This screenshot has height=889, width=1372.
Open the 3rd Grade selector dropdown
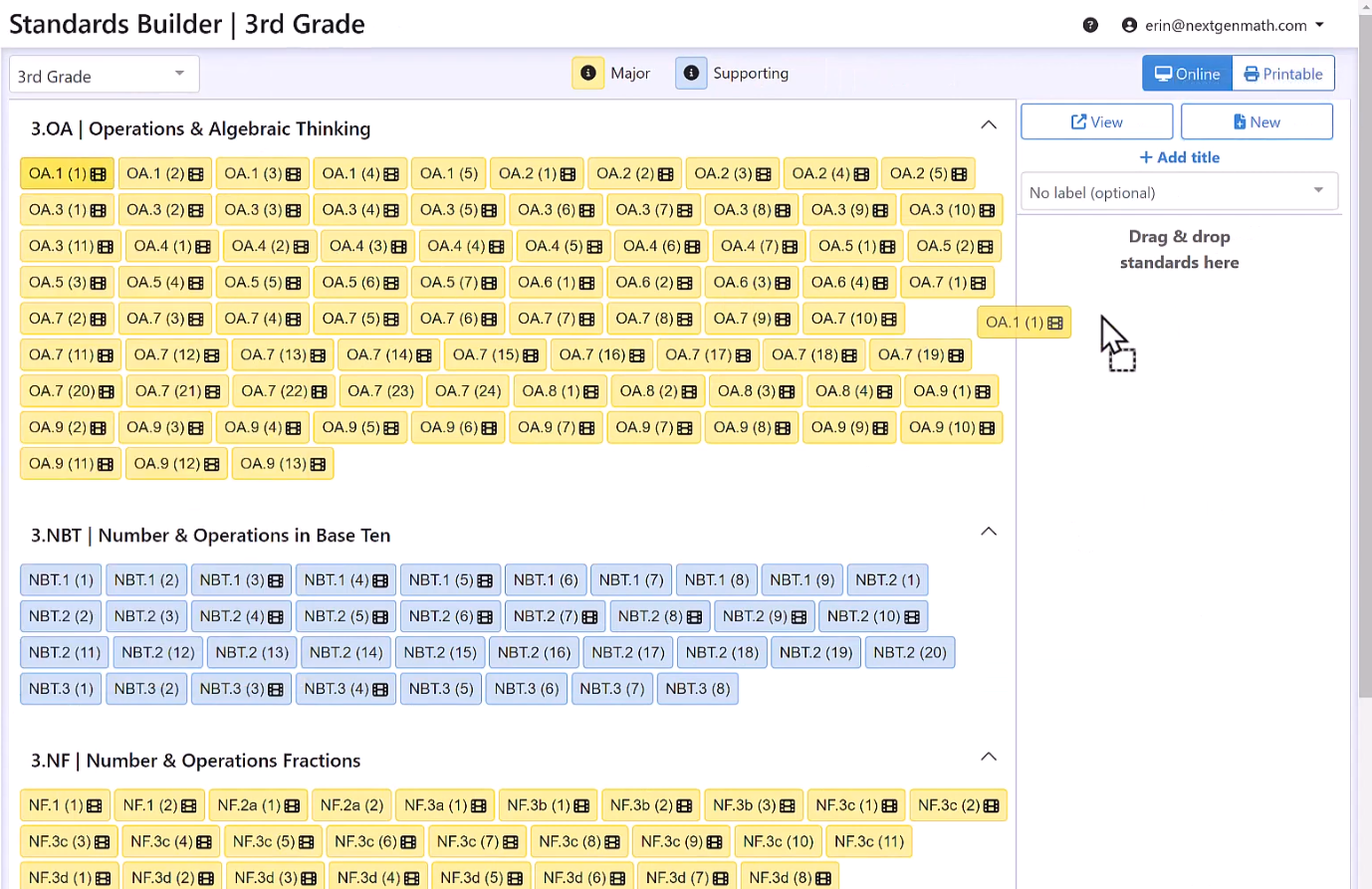pos(104,74)
